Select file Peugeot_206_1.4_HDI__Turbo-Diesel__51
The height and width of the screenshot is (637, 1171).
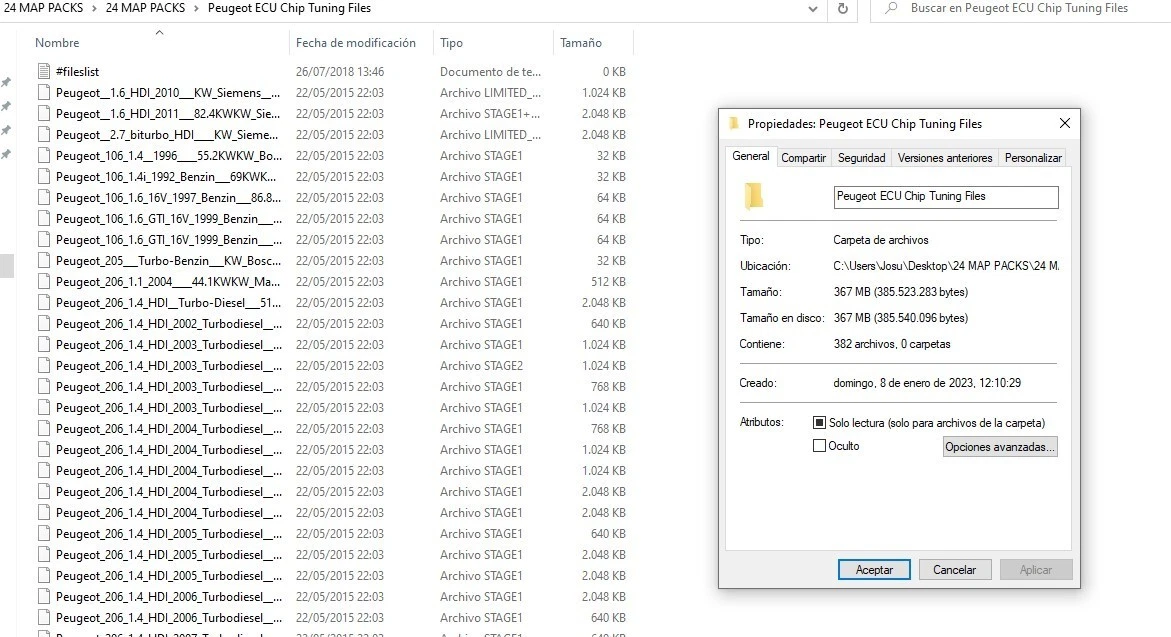tap(168, 302)
